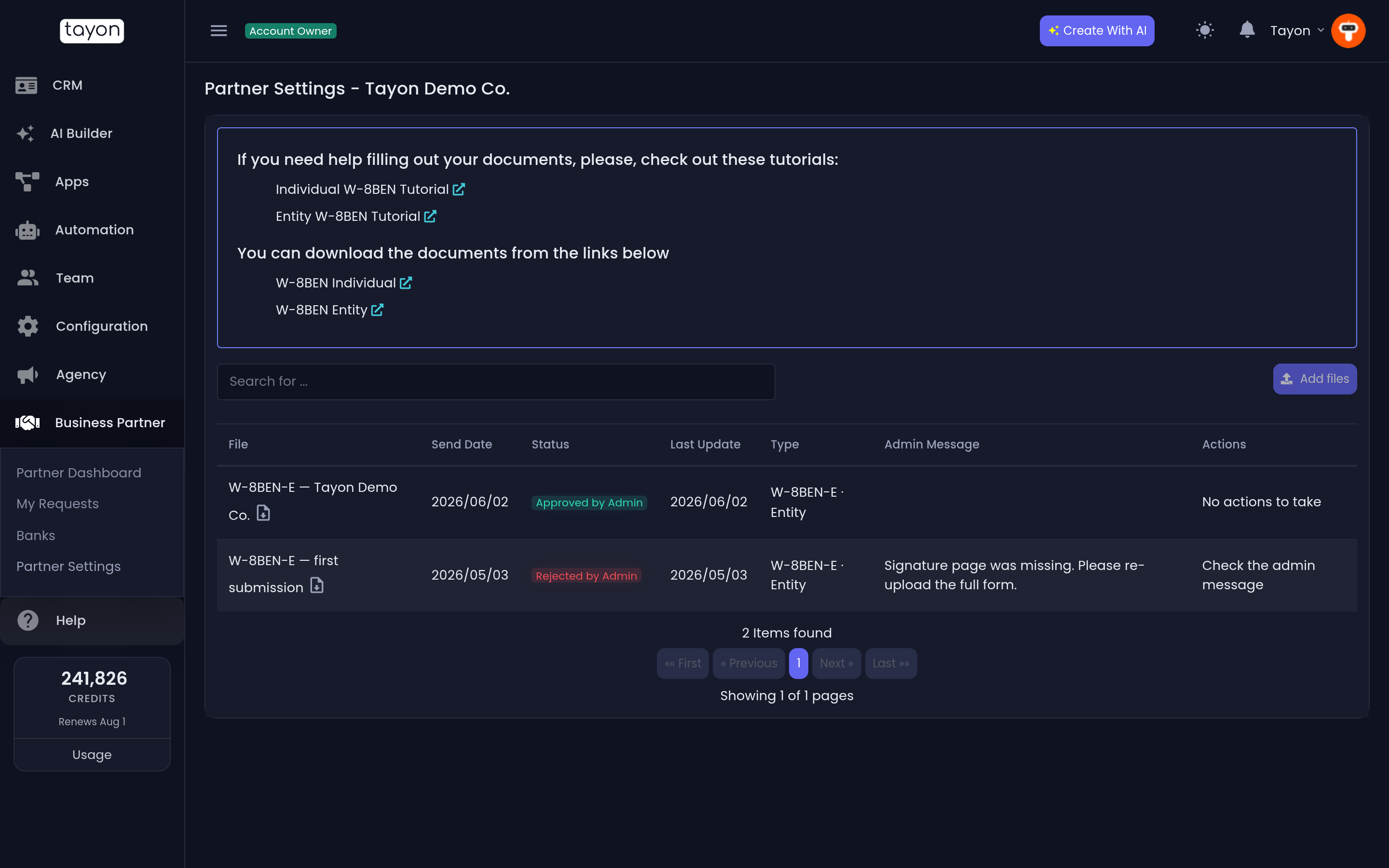1389x868 pixels.
Task: Open the CRM sidebar icon
Action: coord(27,85)
